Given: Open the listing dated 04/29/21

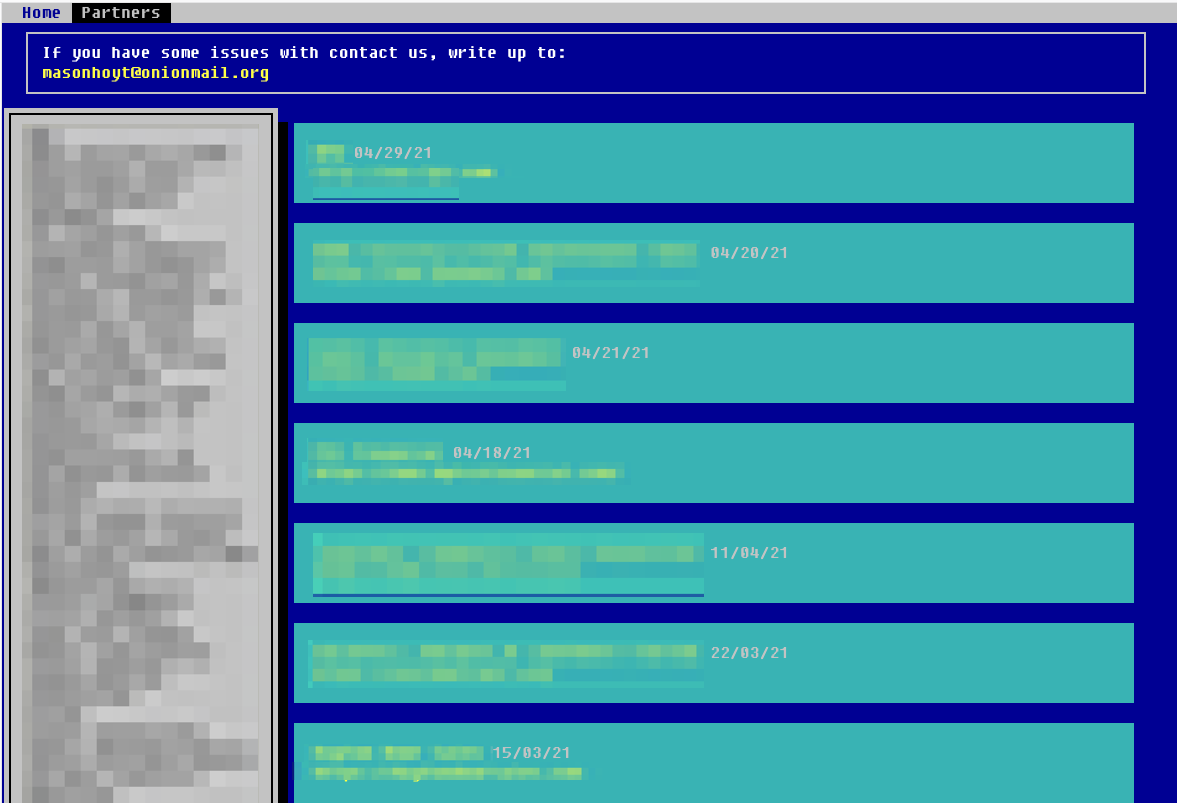Looking at the screenshot, I should [713, 162].
